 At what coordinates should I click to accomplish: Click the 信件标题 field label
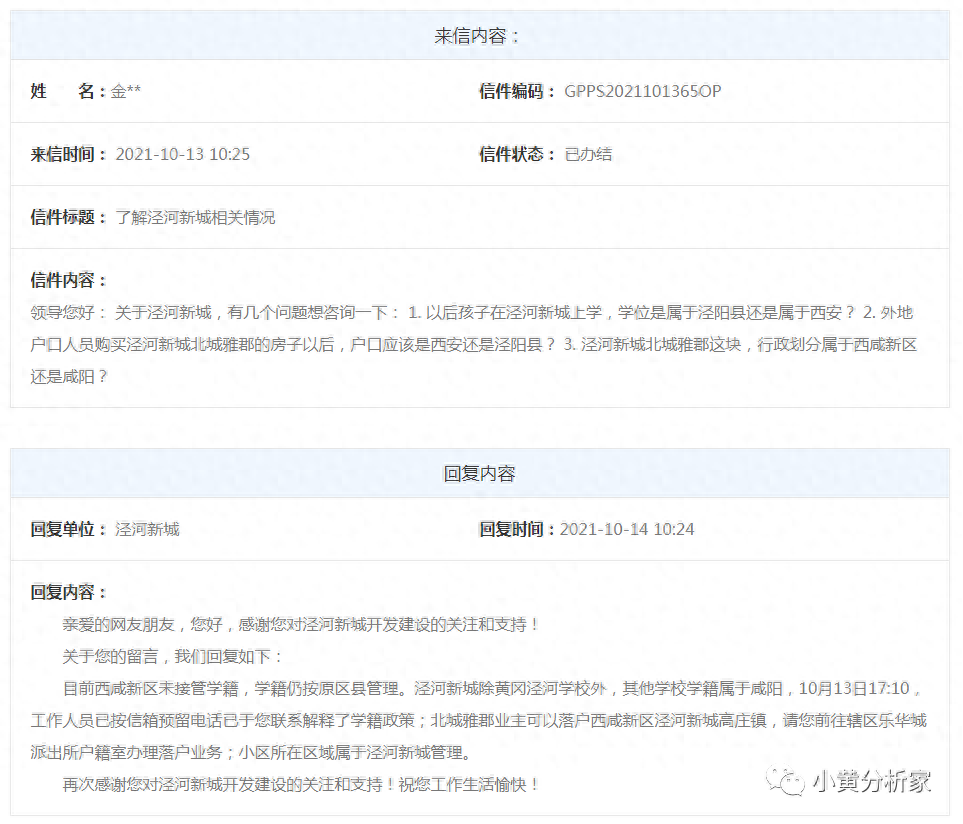(68, 217)
